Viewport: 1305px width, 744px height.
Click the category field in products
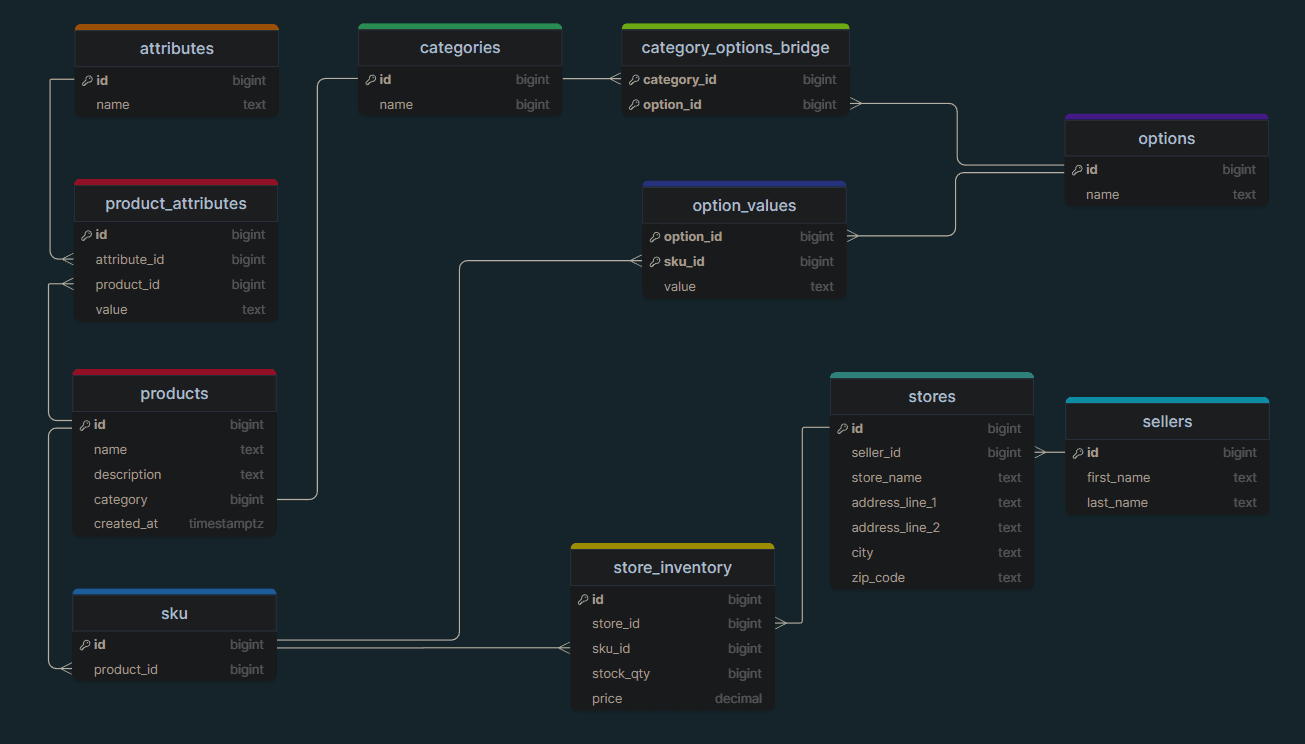(x=175, y=500)
